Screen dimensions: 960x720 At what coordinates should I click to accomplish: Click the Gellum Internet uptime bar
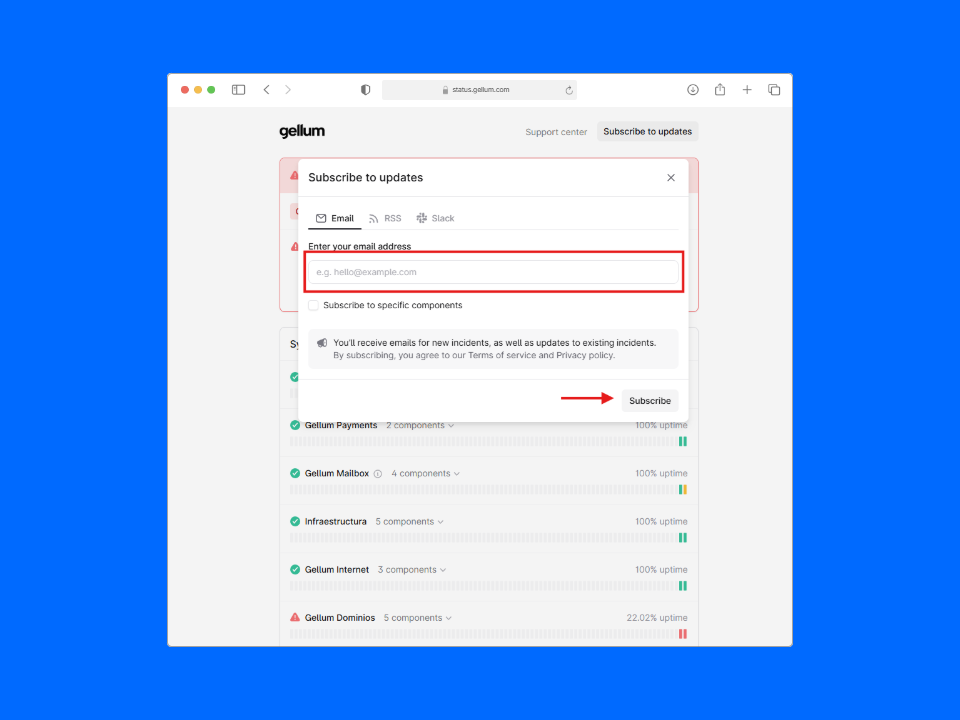(489, 586)
